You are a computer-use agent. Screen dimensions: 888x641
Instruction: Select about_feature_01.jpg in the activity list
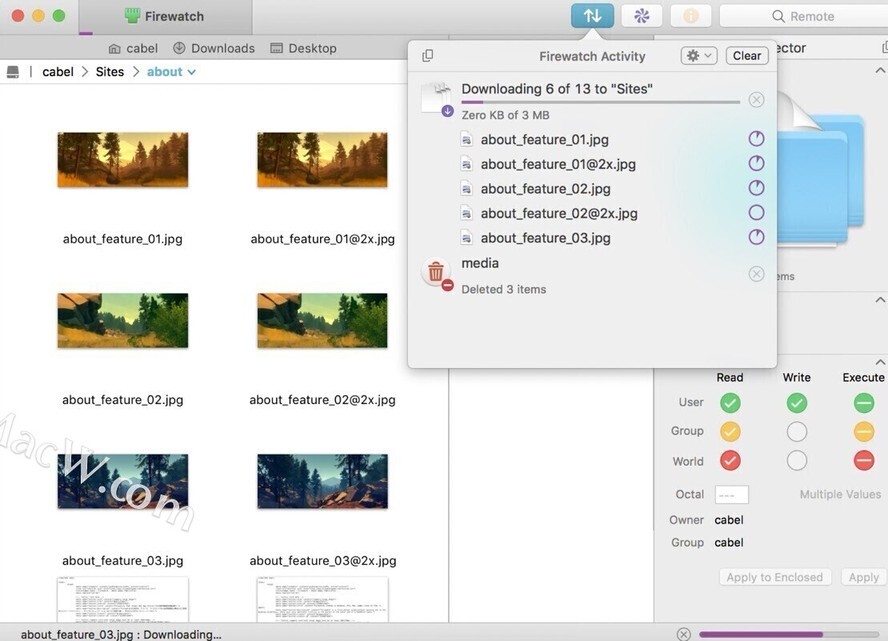tap(545, 139)
